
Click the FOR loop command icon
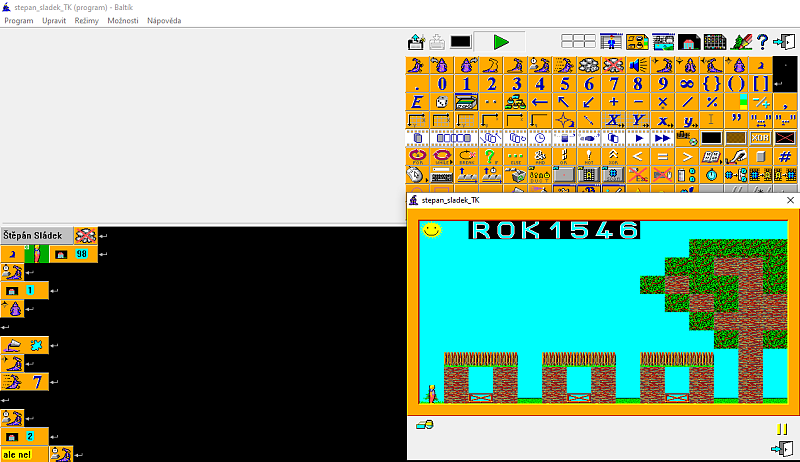[x=417, y=157]
